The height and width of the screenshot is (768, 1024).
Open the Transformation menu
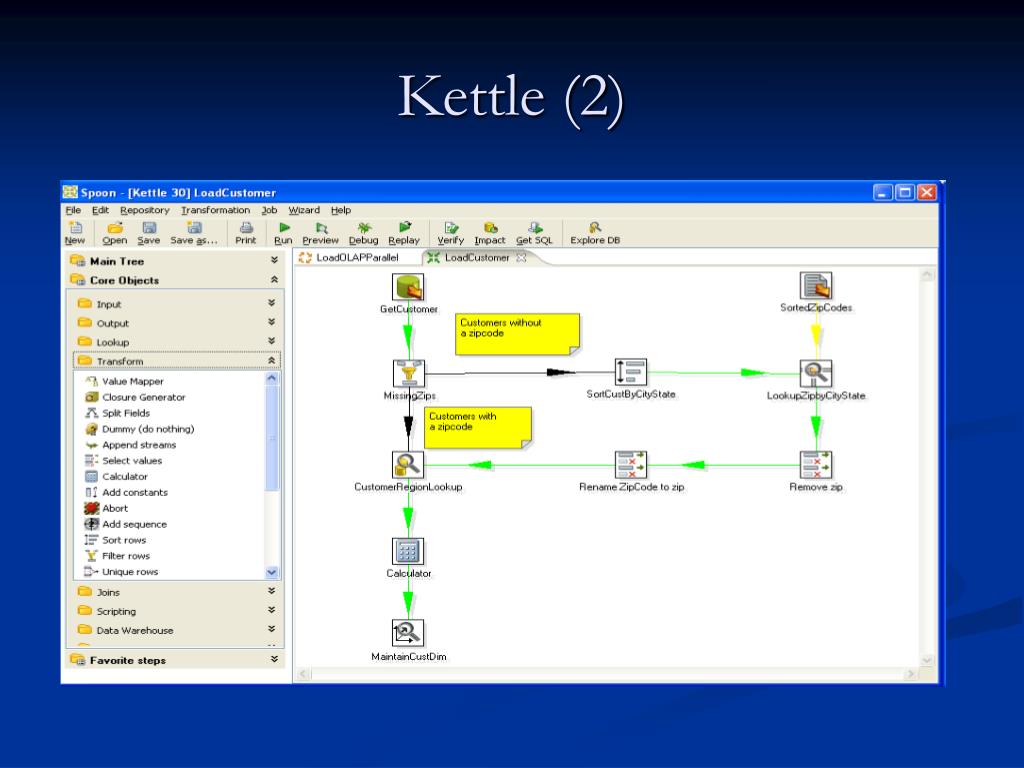click(x=216, y=210)
